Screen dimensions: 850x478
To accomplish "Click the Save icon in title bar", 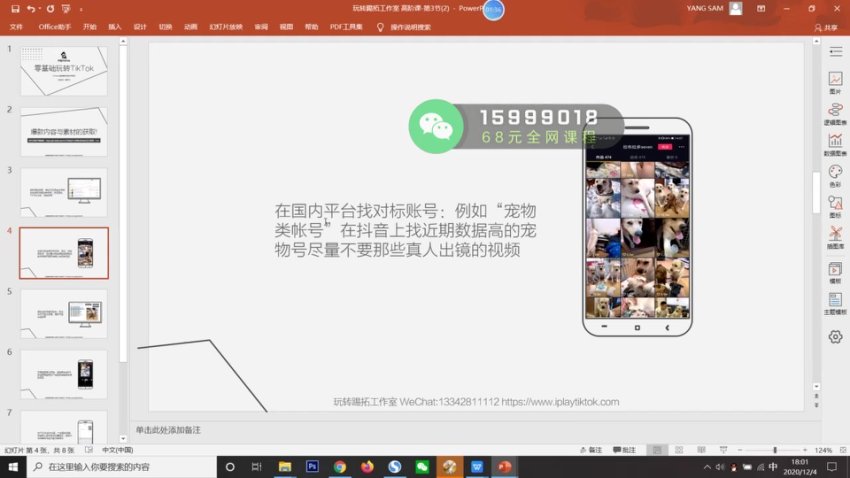I will 13,8.
